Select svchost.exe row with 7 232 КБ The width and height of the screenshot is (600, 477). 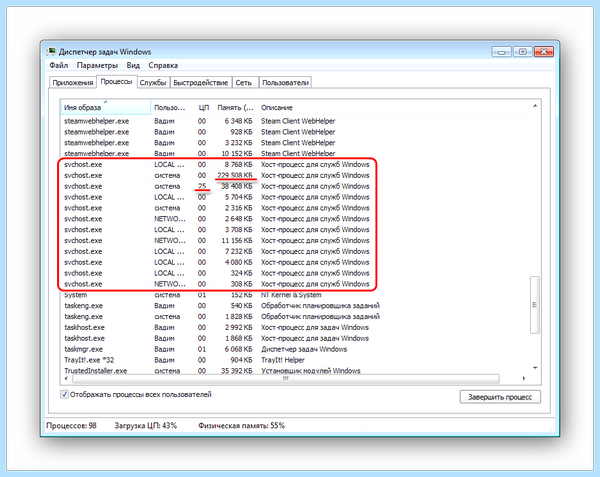(x=295, y=251)
